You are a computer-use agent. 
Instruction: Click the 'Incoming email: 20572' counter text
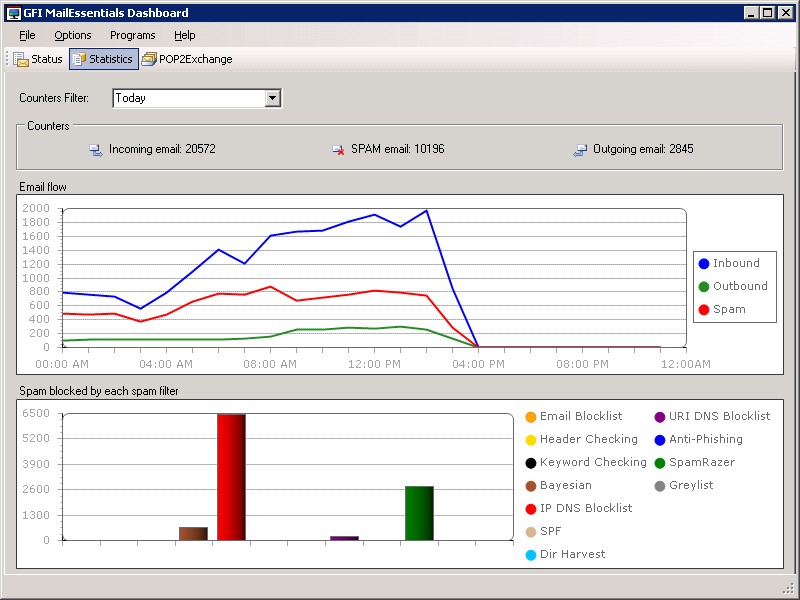pos(162,149)
